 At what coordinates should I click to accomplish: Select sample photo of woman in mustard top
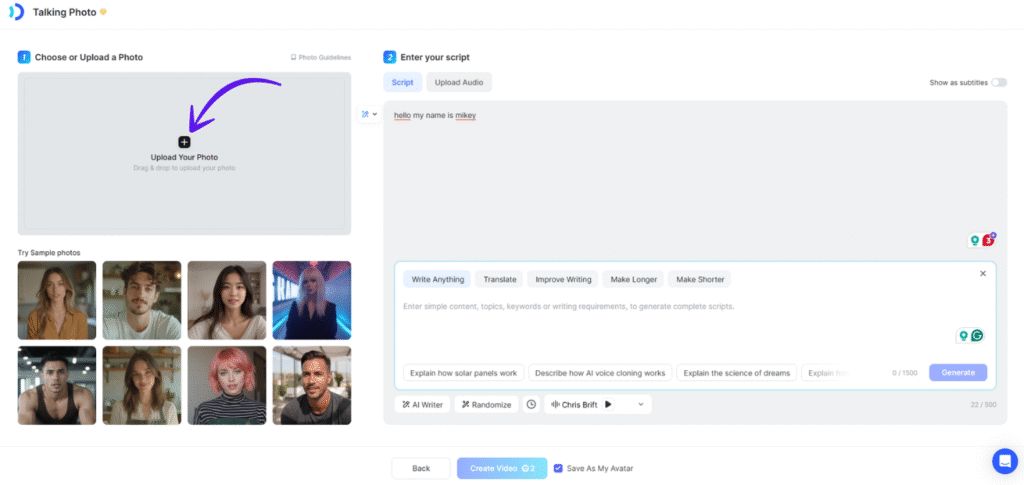[x=57, y=300]
